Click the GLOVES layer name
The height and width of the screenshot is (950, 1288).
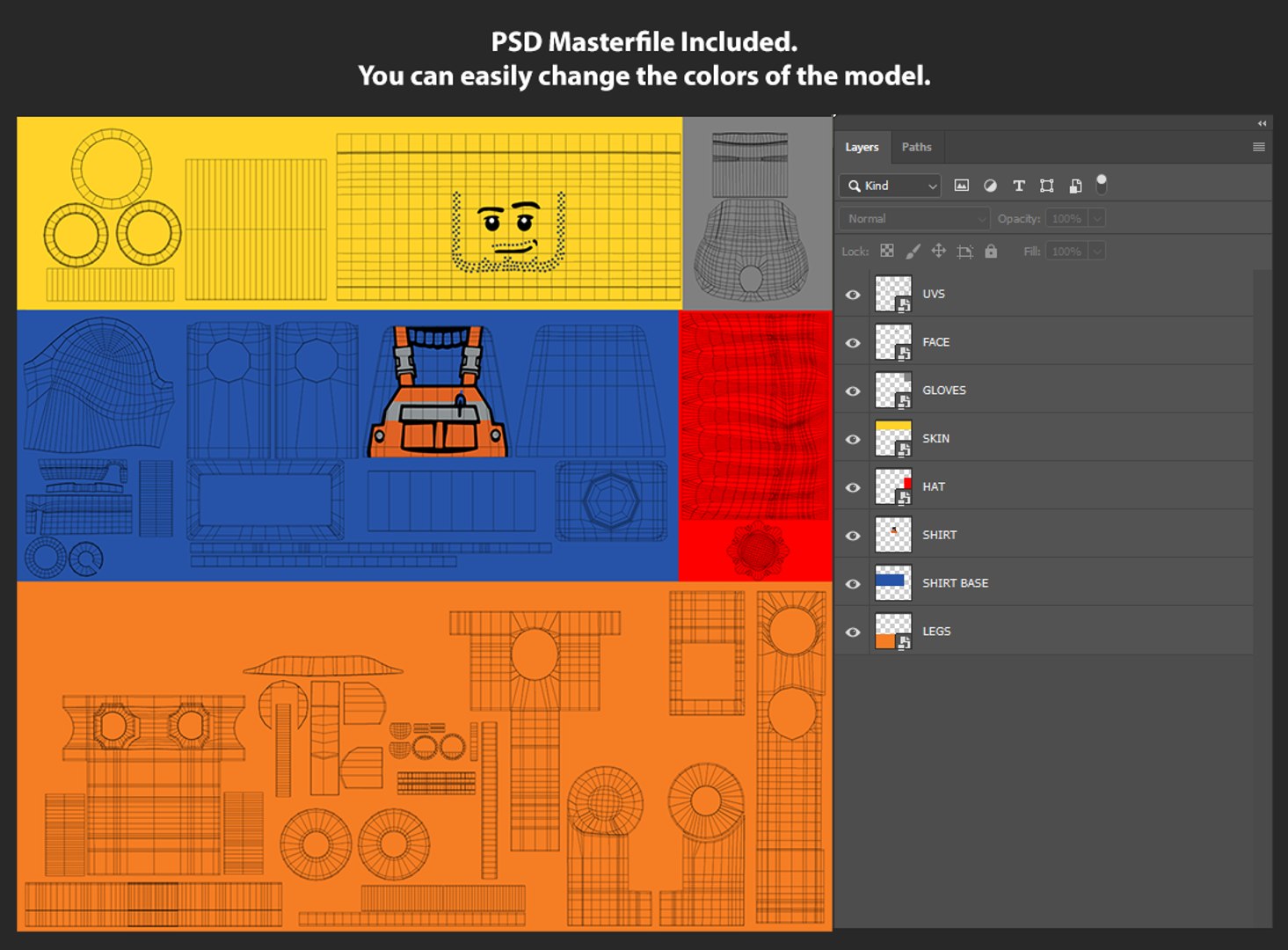944,391
